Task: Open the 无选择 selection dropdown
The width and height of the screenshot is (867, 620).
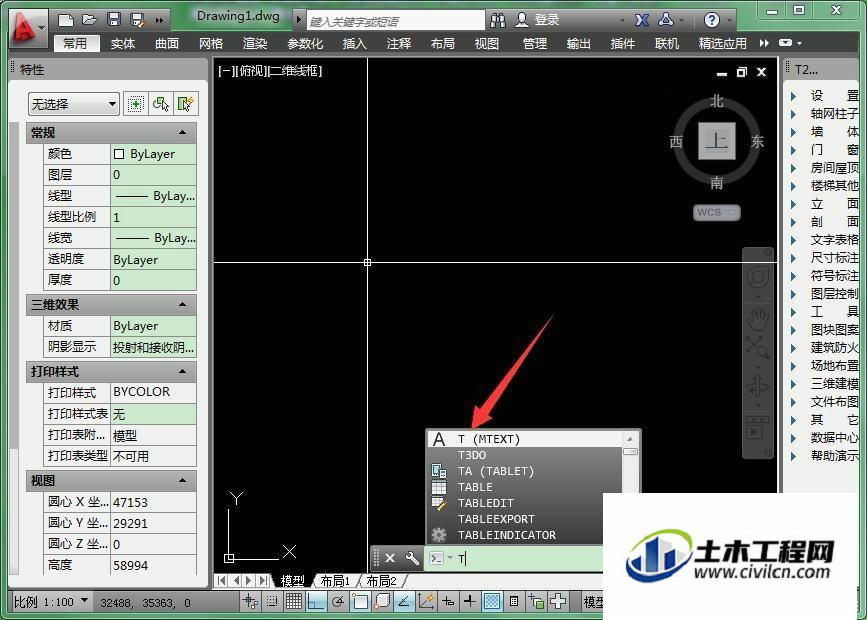Action: [74, 103]
